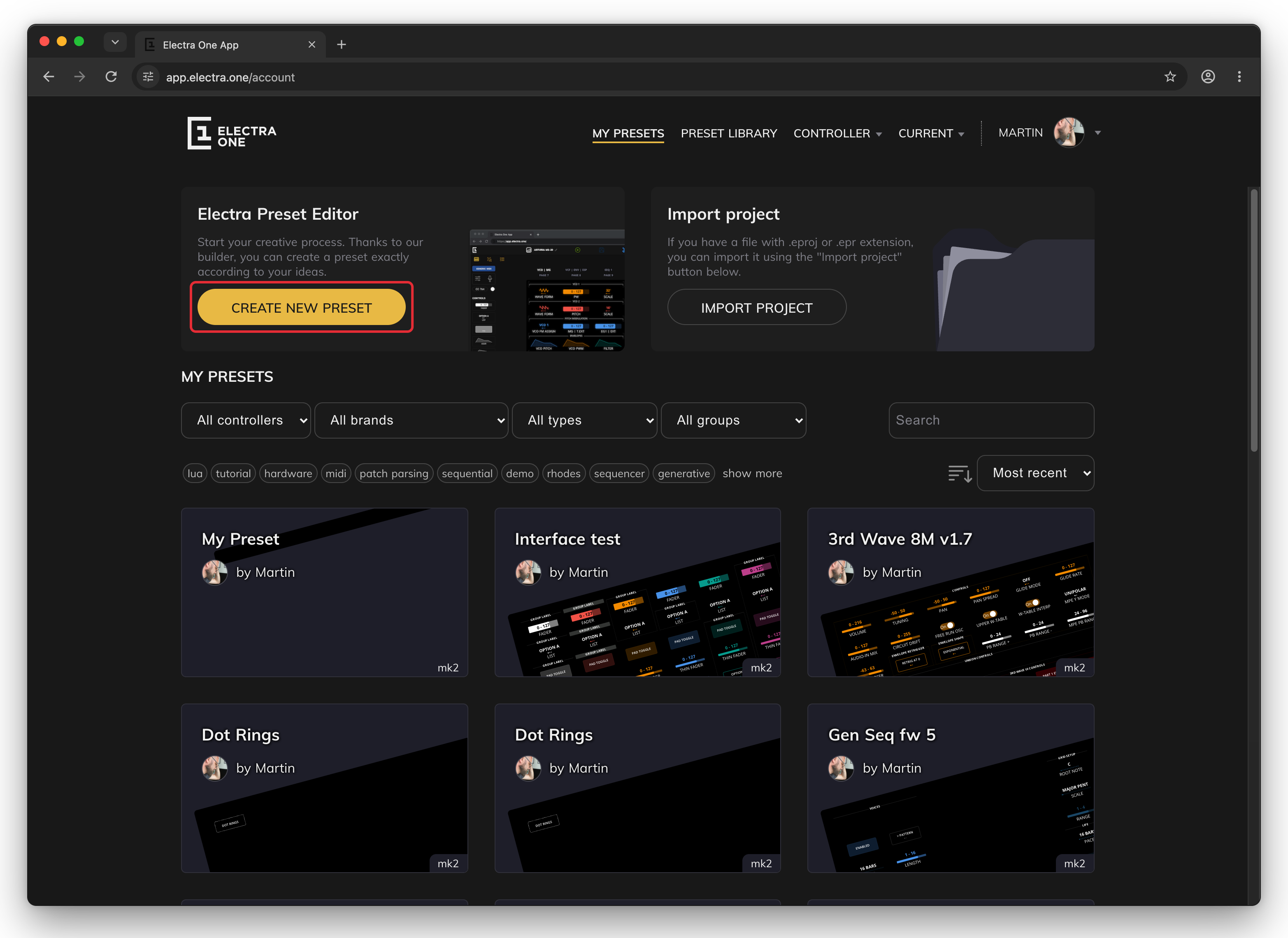The width and height of the screenshot is (1288, 938).
Task: Reload the current page
Action: pyautogui.click(x=111, y=77)
